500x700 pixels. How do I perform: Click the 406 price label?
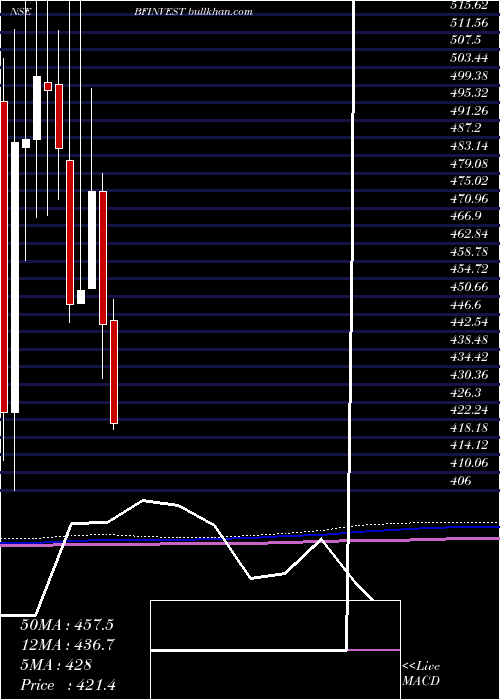point(460,480)
